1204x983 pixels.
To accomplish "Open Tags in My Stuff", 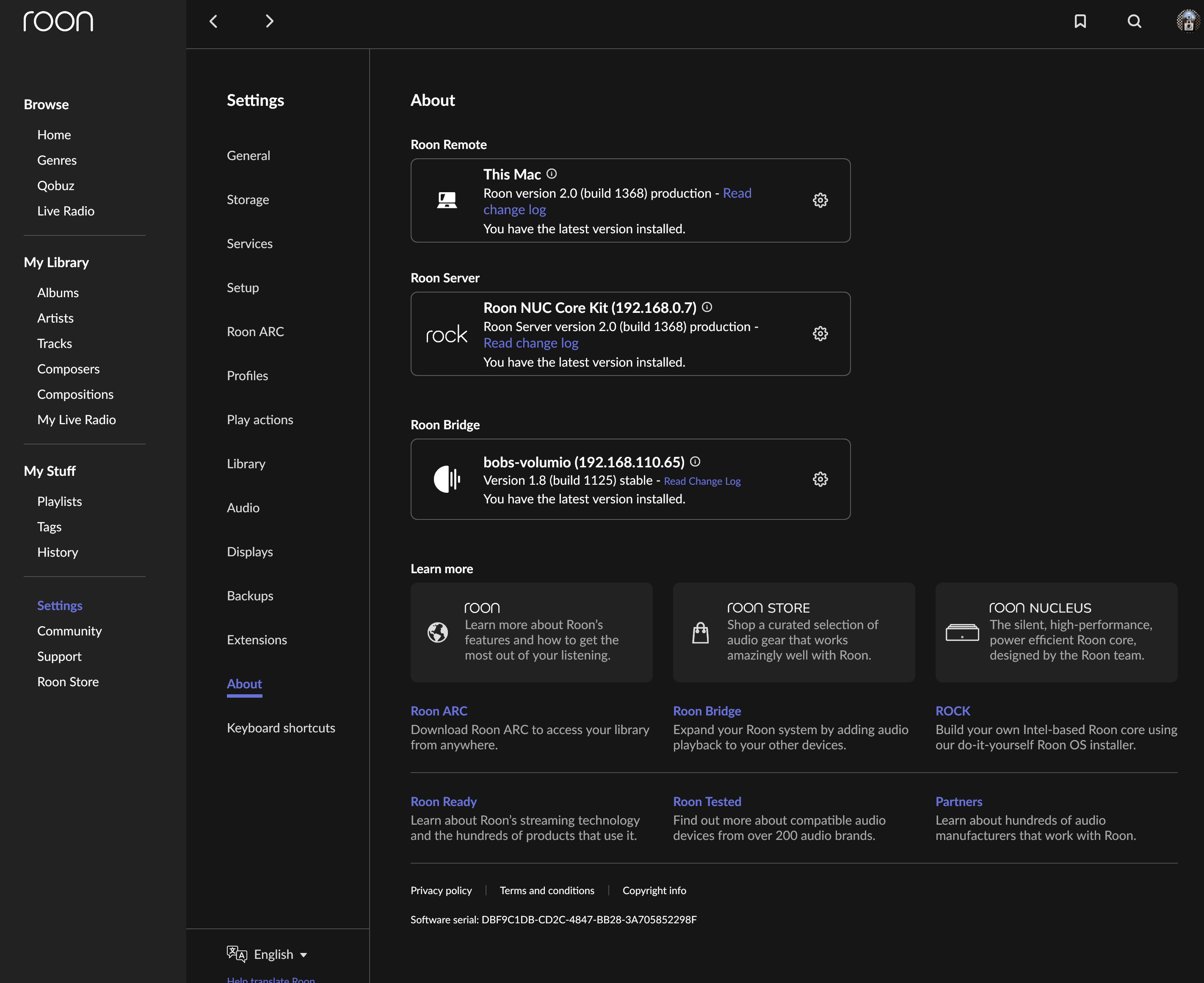I will point(49,527).
